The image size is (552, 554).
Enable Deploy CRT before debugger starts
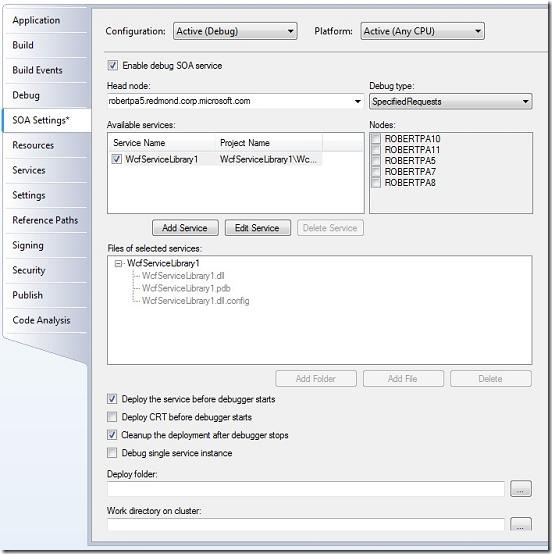click(112, 417)
